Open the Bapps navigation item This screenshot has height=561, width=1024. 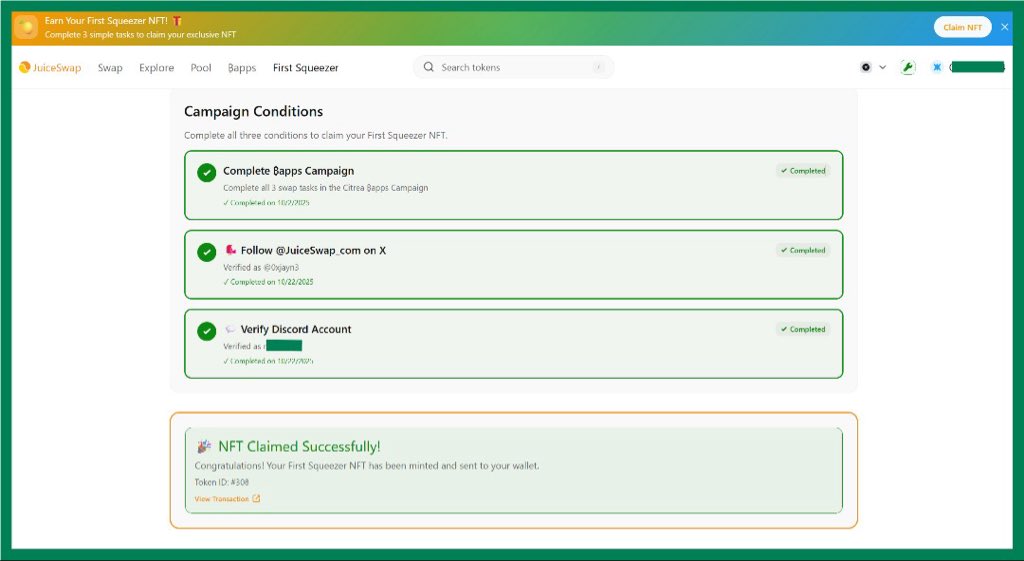(x=242, y=67)
